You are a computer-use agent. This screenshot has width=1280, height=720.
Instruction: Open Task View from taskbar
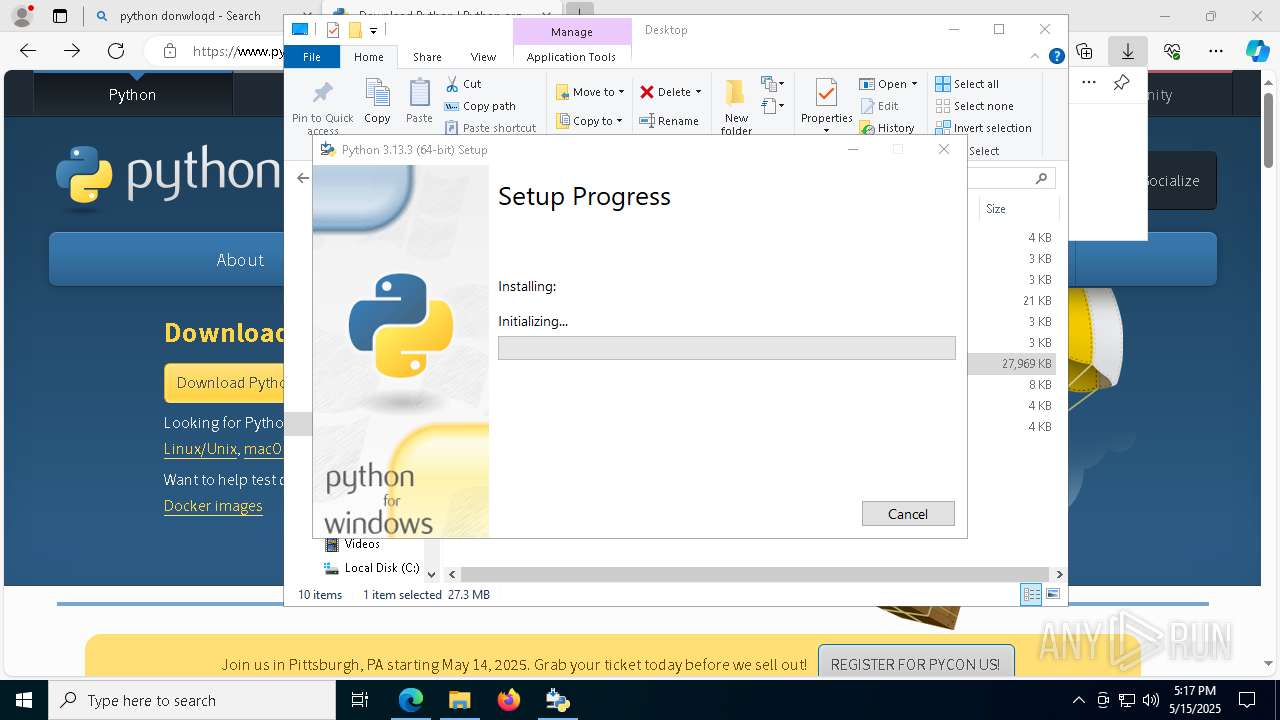(361, 700)
